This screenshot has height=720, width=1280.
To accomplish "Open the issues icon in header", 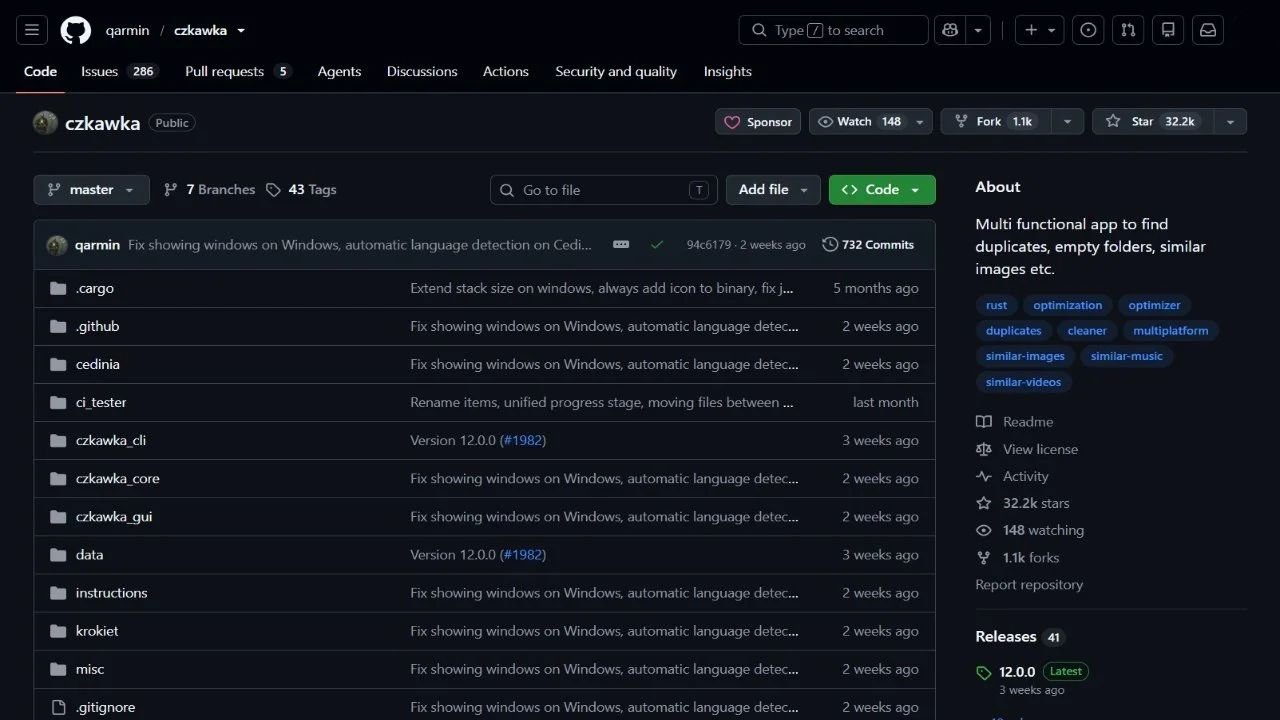I will [1088, 30].
